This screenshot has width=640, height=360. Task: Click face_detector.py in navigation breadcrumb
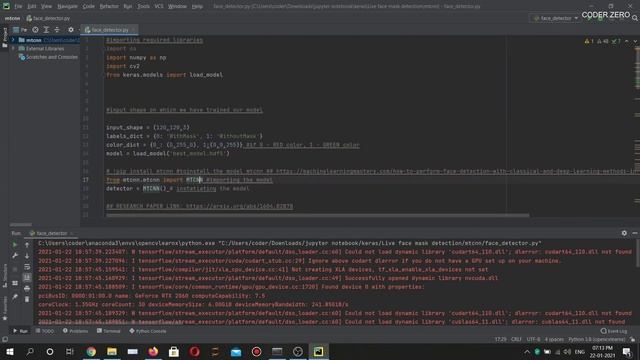(48, 18)
